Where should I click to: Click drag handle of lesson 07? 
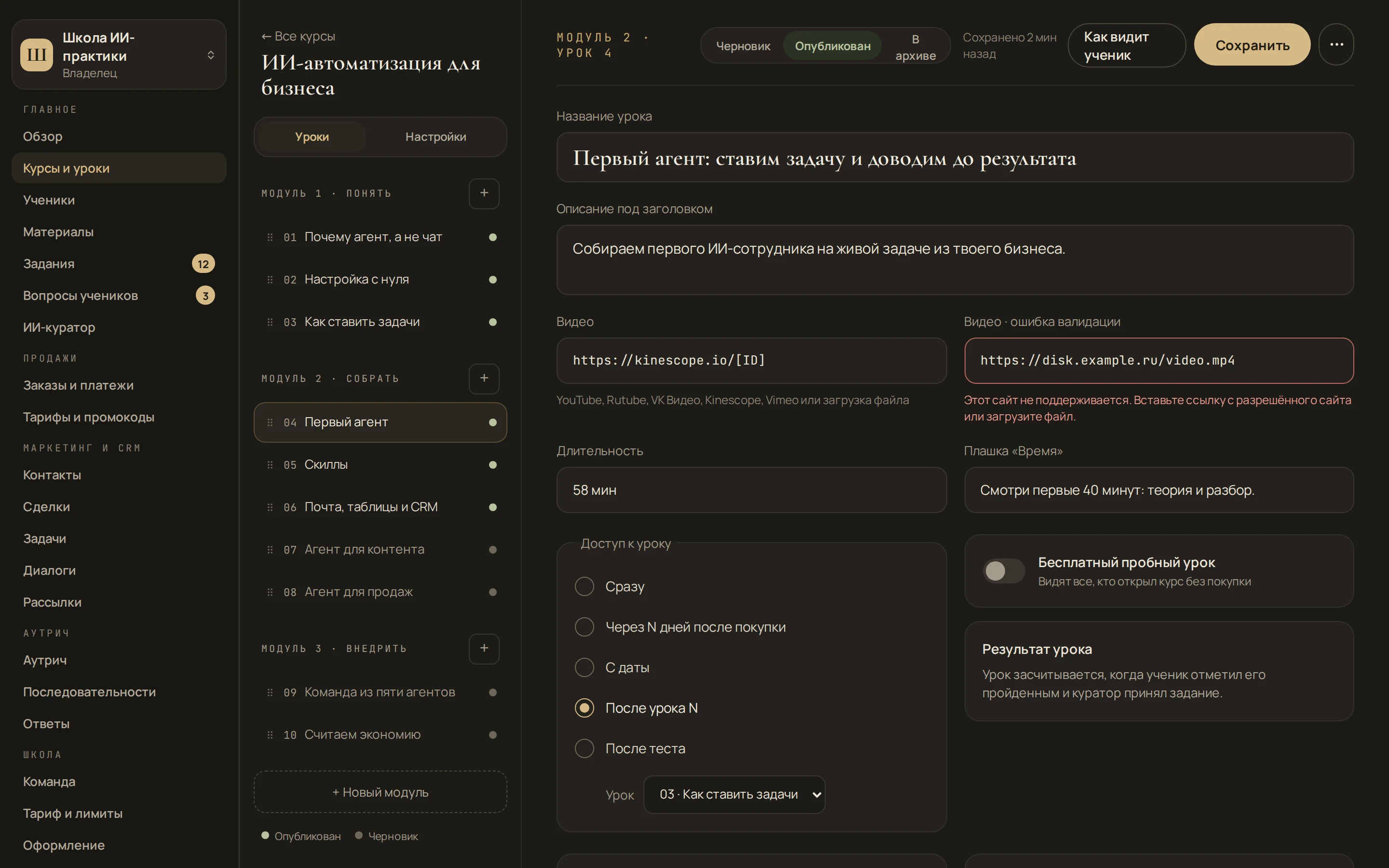tap(270, 550)
